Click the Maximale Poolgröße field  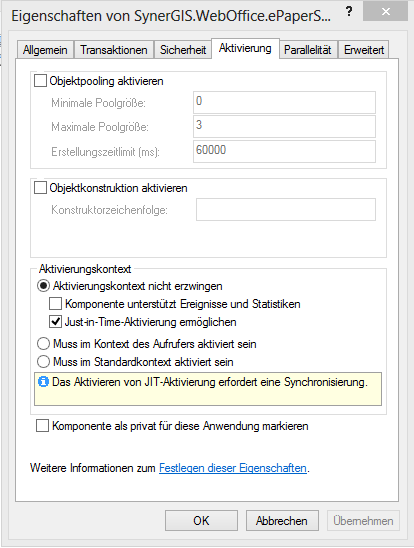pyautogui.click(x=284, y=127)
